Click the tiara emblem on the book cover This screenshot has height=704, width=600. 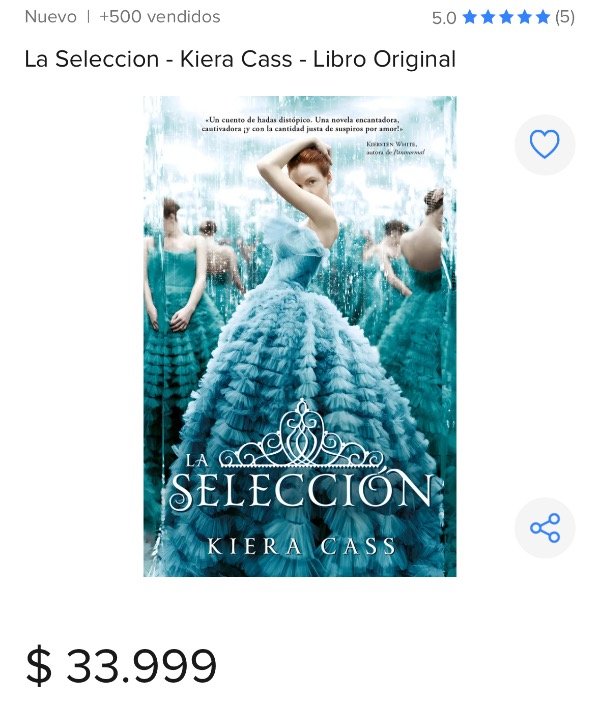302,433
